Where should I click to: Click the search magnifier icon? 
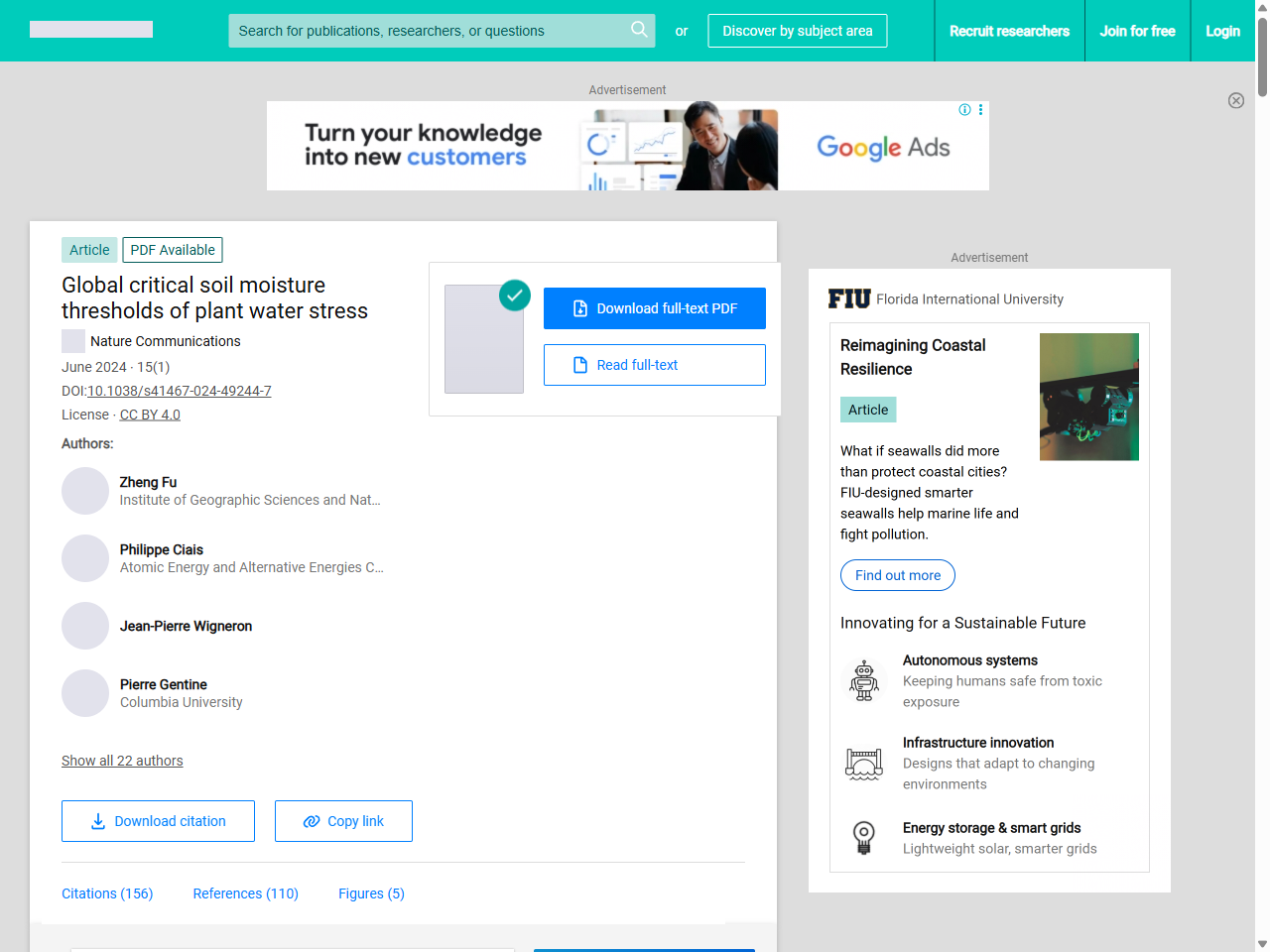tap(639, 30)
